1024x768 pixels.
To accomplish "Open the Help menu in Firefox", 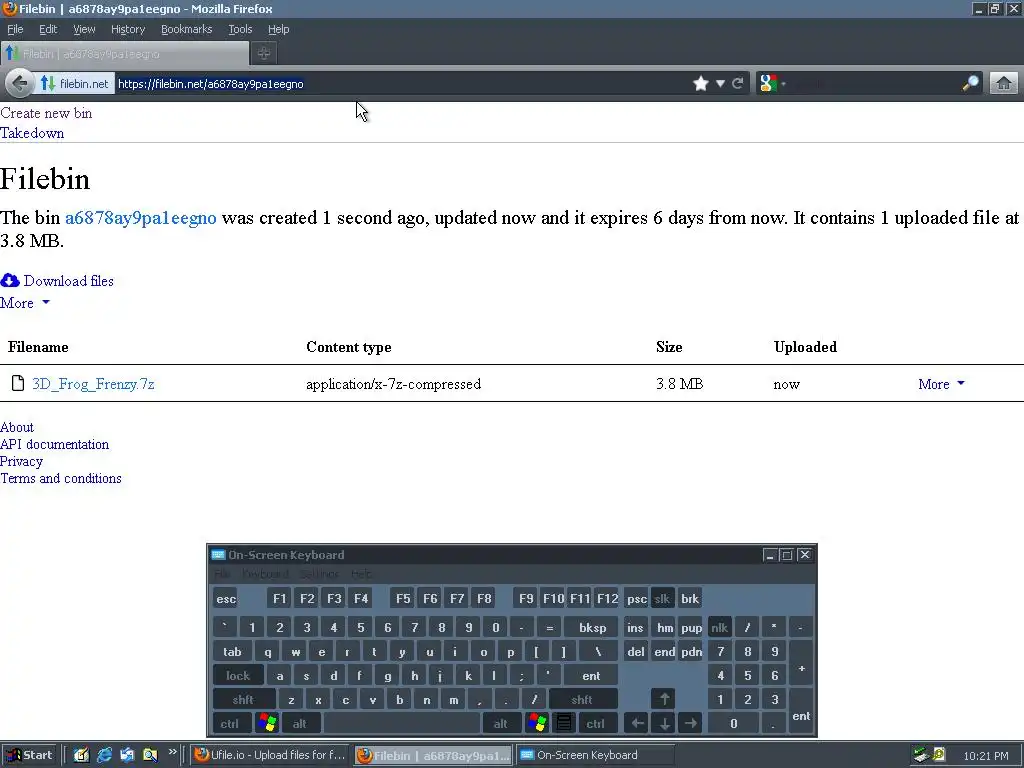I will click(278, 29).
